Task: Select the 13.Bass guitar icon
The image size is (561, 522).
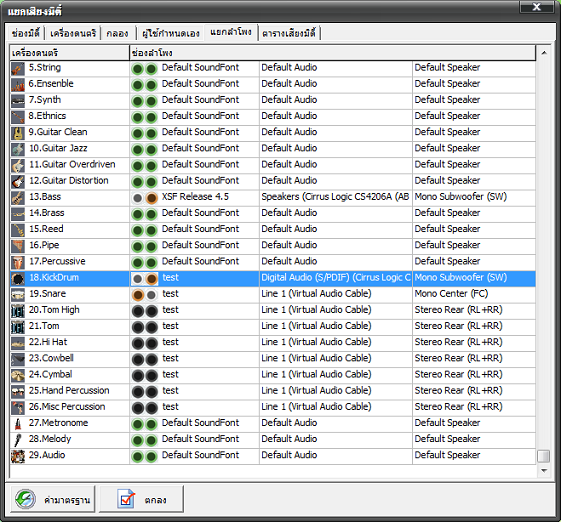Action: pyautogui.click(x=18, y=197)
